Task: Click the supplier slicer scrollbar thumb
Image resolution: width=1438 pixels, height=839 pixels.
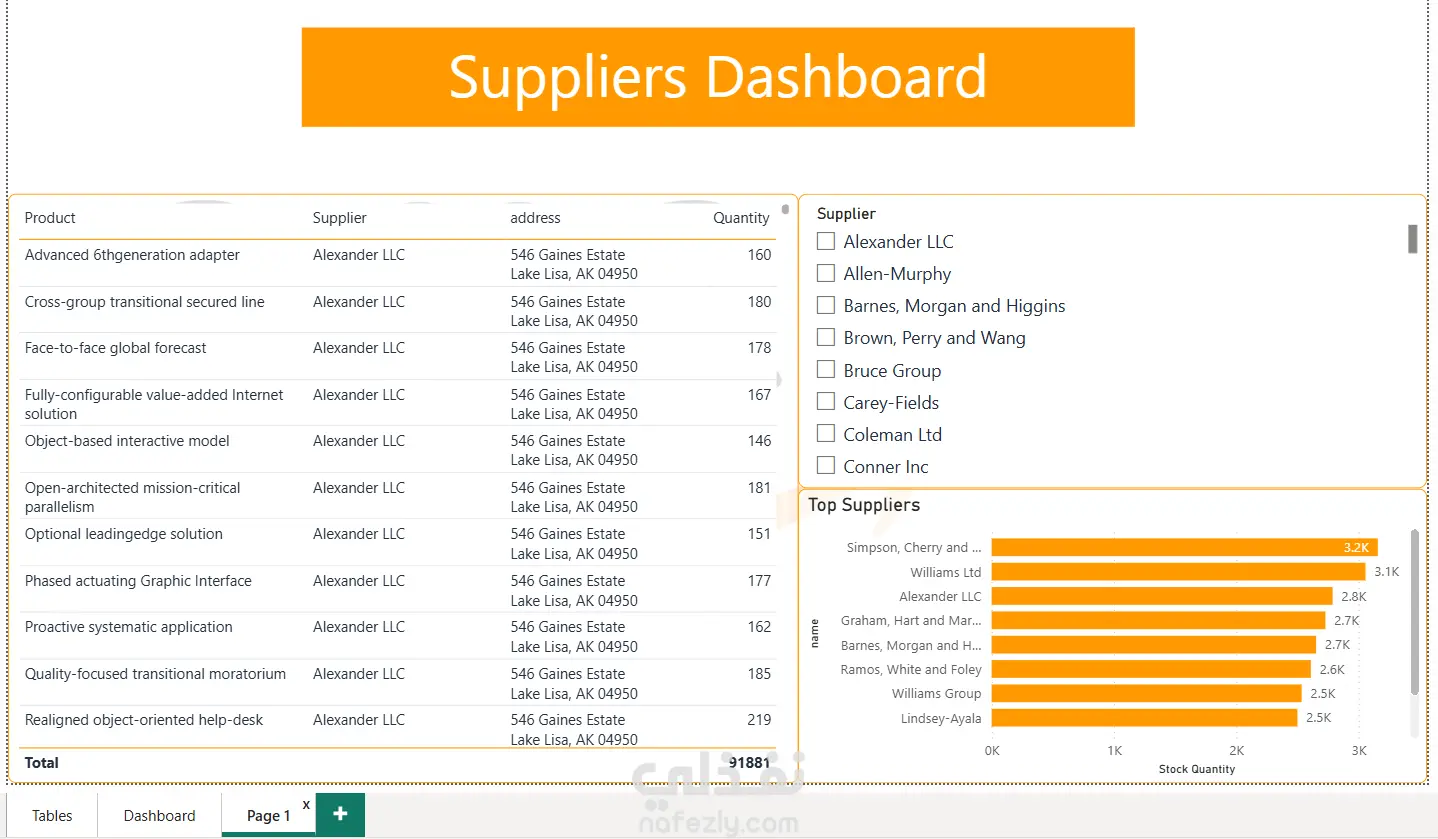Action: coord(1413,239)
